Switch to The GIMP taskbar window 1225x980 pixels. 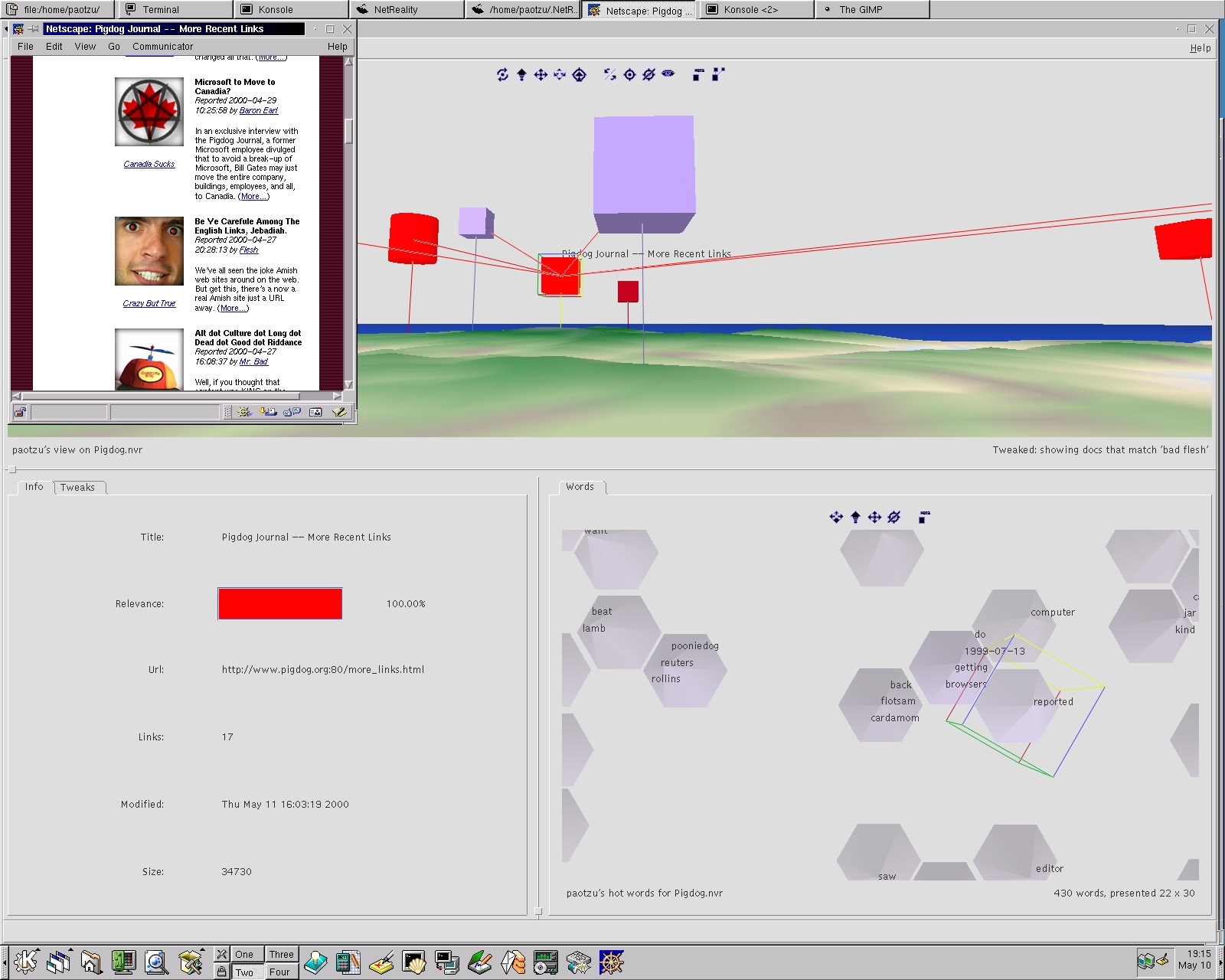(x=873, y=9)
